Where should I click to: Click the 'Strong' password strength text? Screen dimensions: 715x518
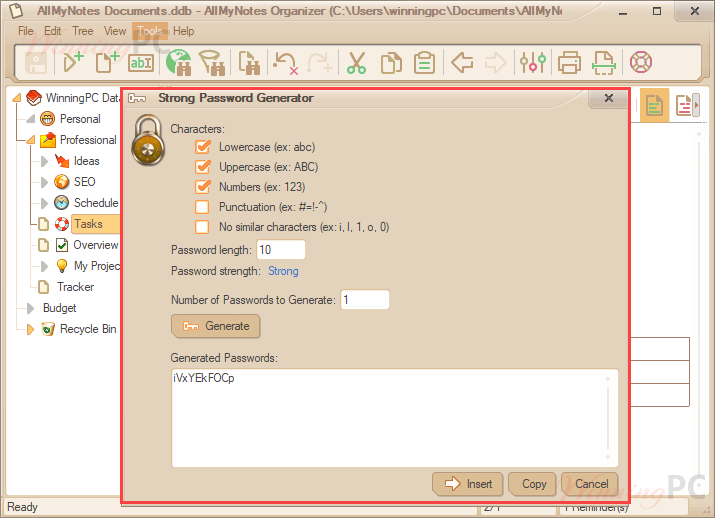283,271
